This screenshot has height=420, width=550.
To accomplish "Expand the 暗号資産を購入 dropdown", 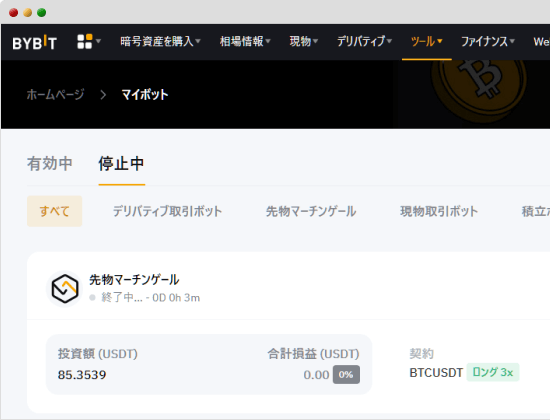I will pyautogui.click(x=160, y=41).
